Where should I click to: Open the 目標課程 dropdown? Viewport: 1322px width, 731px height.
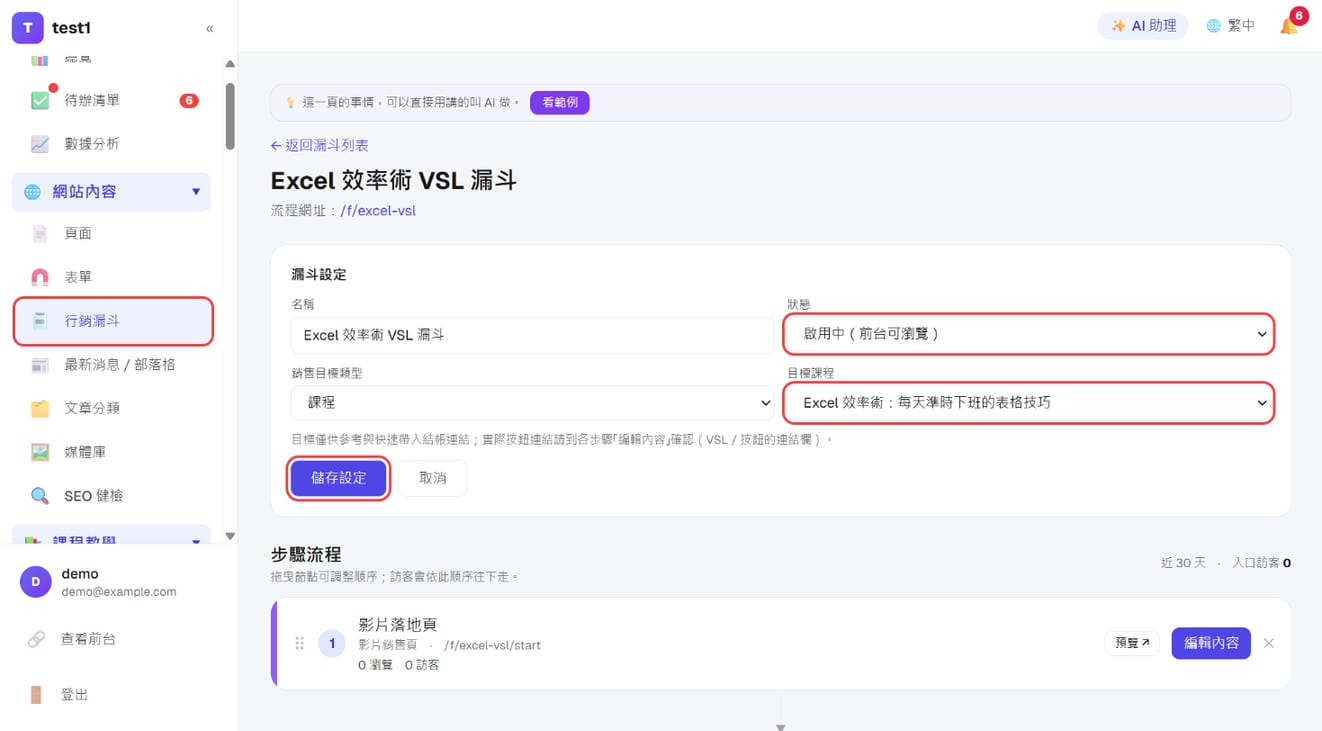click(x=1029, y=403)
